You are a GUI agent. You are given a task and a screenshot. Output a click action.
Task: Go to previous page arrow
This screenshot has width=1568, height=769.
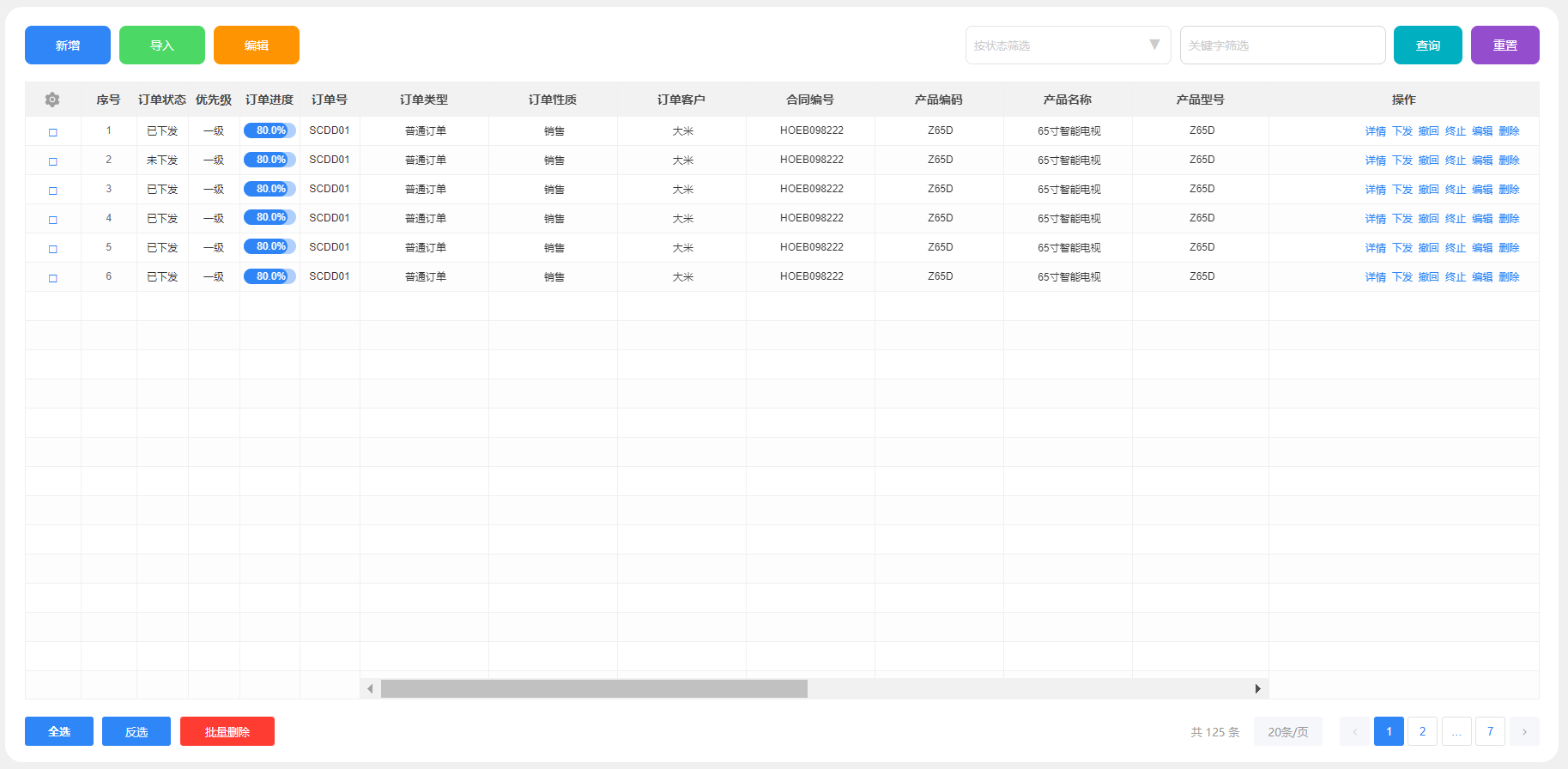pos(1354,731)
